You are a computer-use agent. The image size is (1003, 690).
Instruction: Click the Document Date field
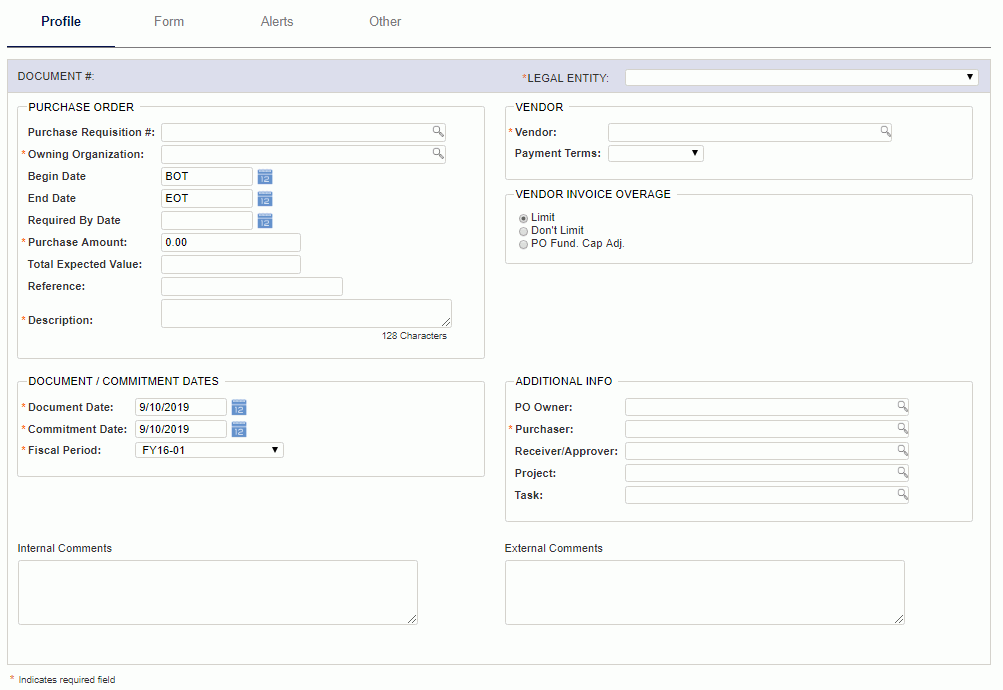[x=181, y=407]
